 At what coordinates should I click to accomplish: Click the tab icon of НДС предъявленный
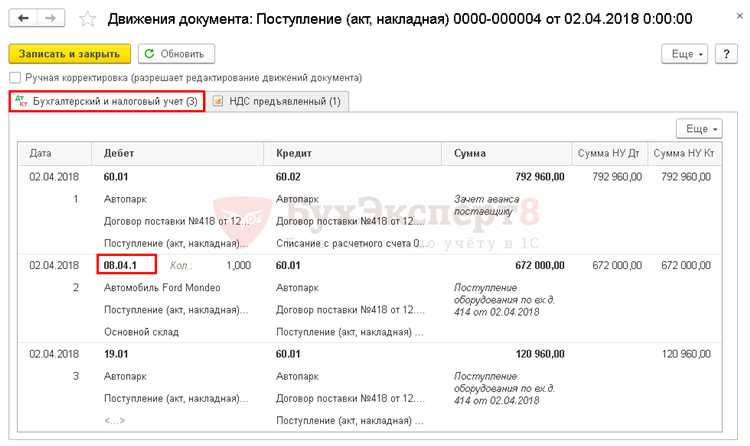pos(218,101)
